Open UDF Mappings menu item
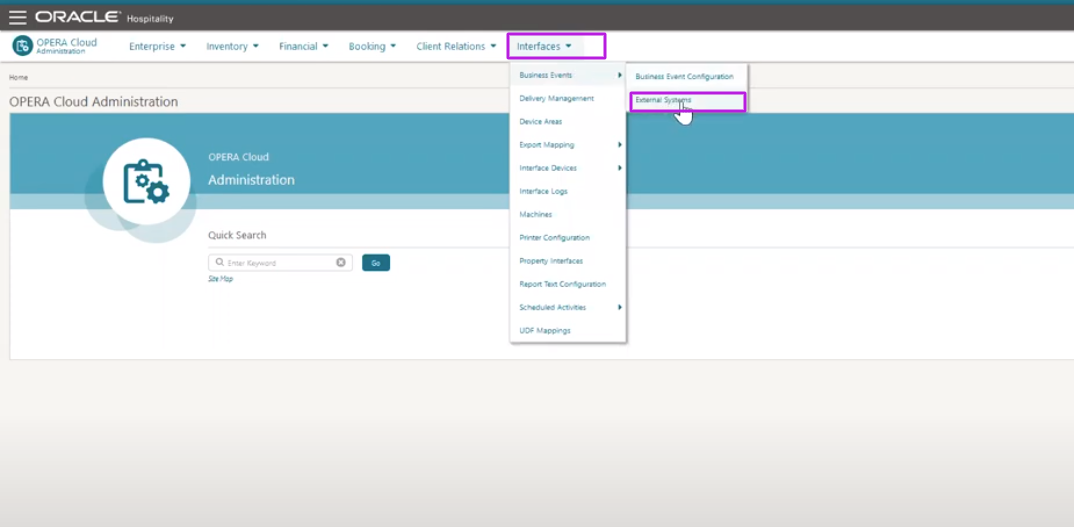This screenshot has width=1074, height=527. pyautogui.click(x=545, y=331)
